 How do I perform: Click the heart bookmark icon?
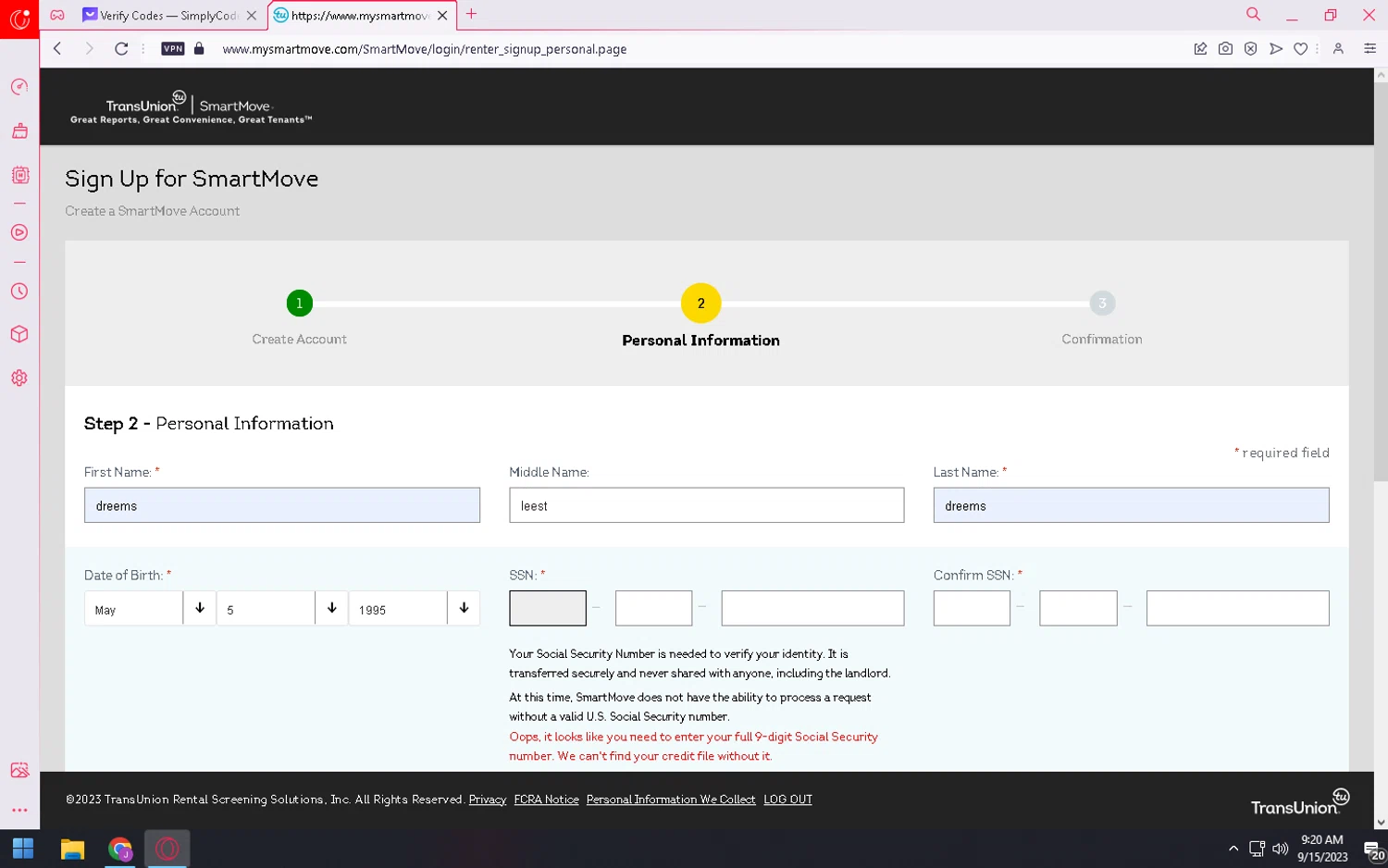pyautogui.click(x=1300, y=49)
